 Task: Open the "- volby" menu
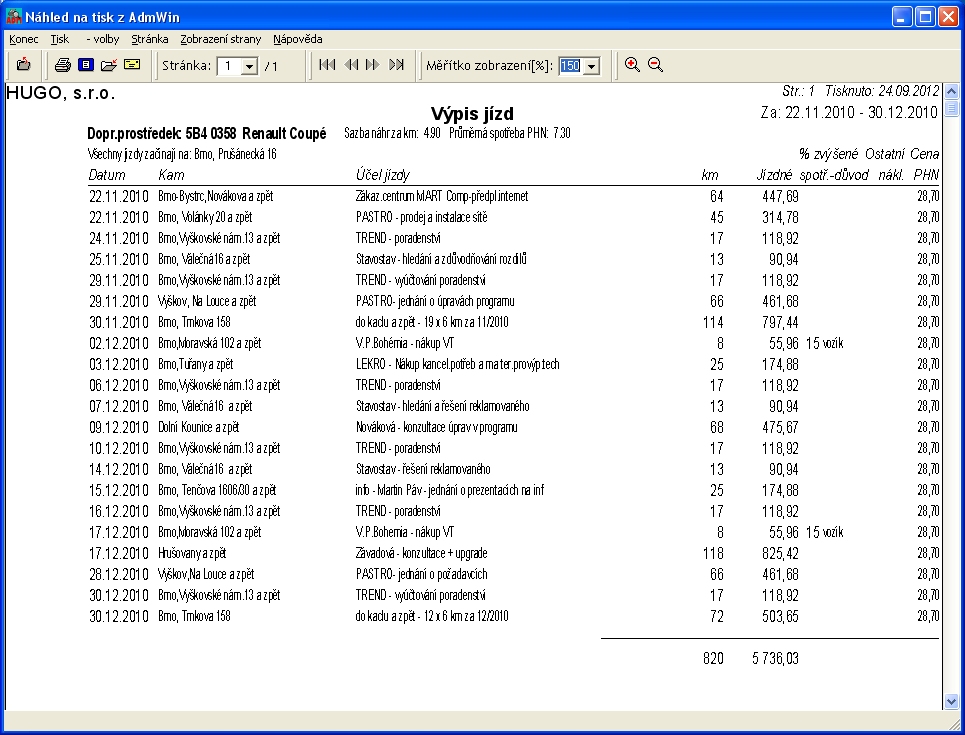coord(103,39)
